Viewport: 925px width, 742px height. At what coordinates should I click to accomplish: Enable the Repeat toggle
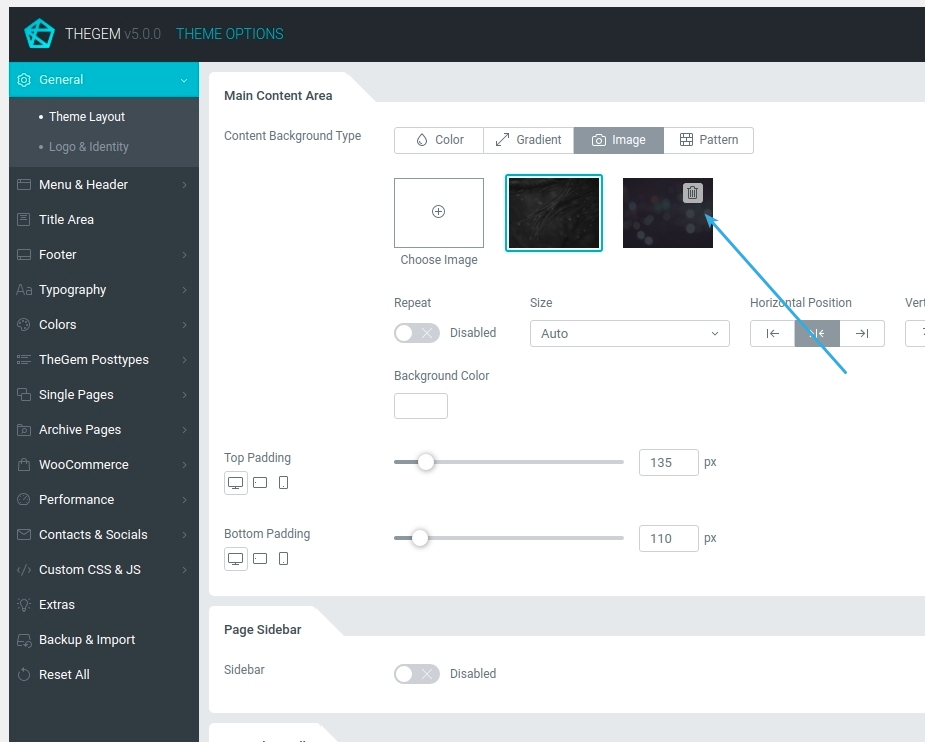point(416,333)
